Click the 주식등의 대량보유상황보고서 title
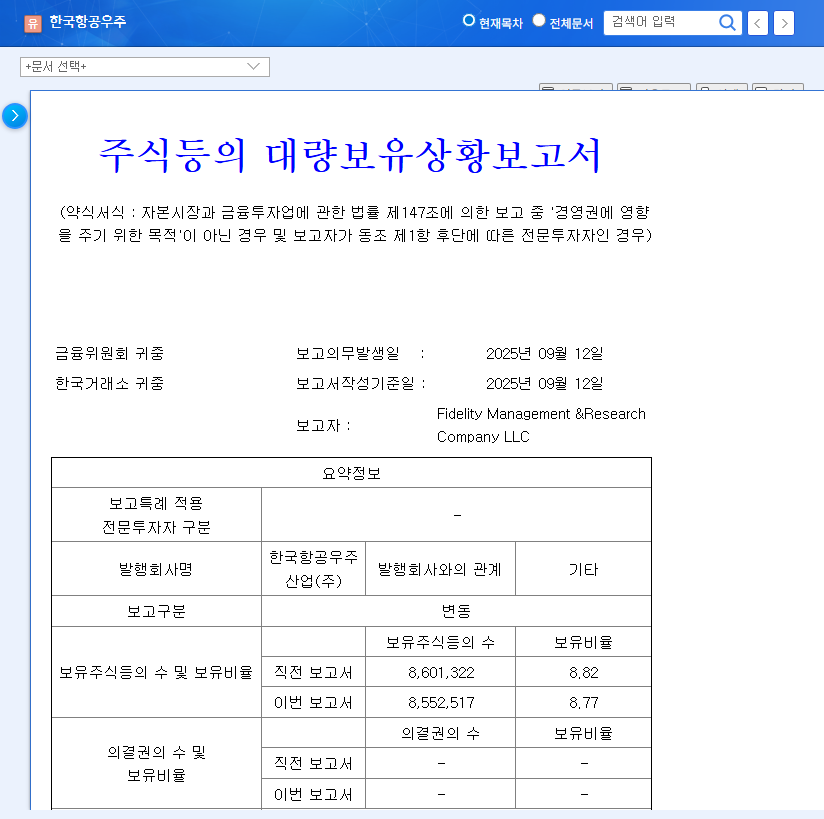This screenshot has width=824, height=819. 351,155
